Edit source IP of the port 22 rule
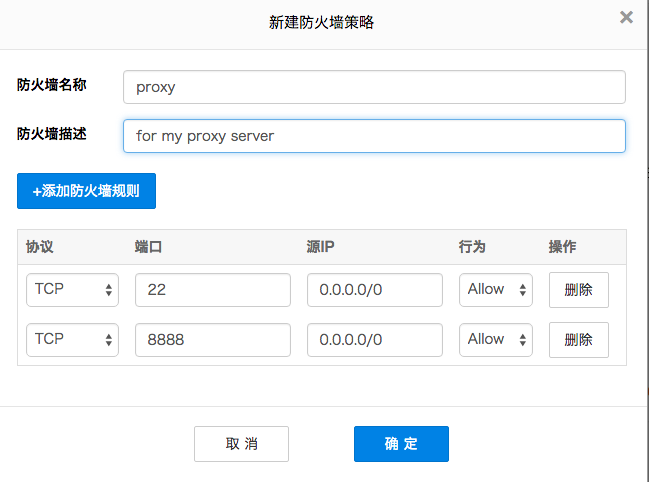The height and width of the screenshot is (482, 649). (375, 290)
